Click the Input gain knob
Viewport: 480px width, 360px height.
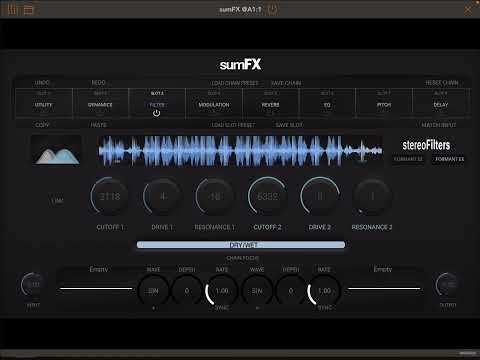[x=32, y=284]
